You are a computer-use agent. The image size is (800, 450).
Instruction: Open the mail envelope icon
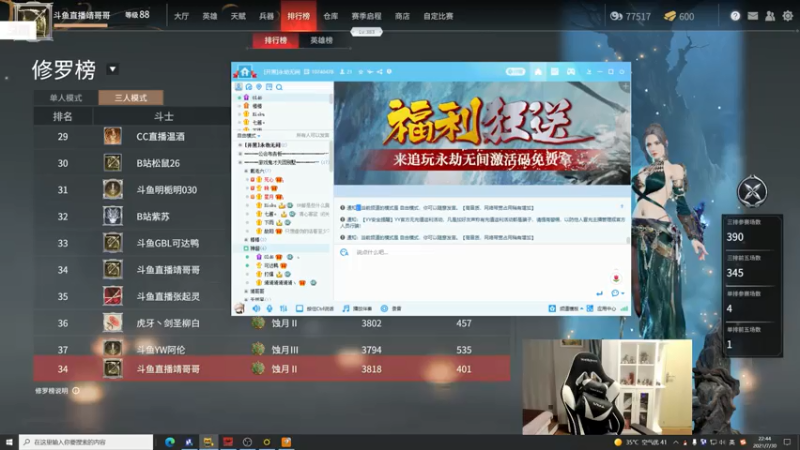(753, 16)
